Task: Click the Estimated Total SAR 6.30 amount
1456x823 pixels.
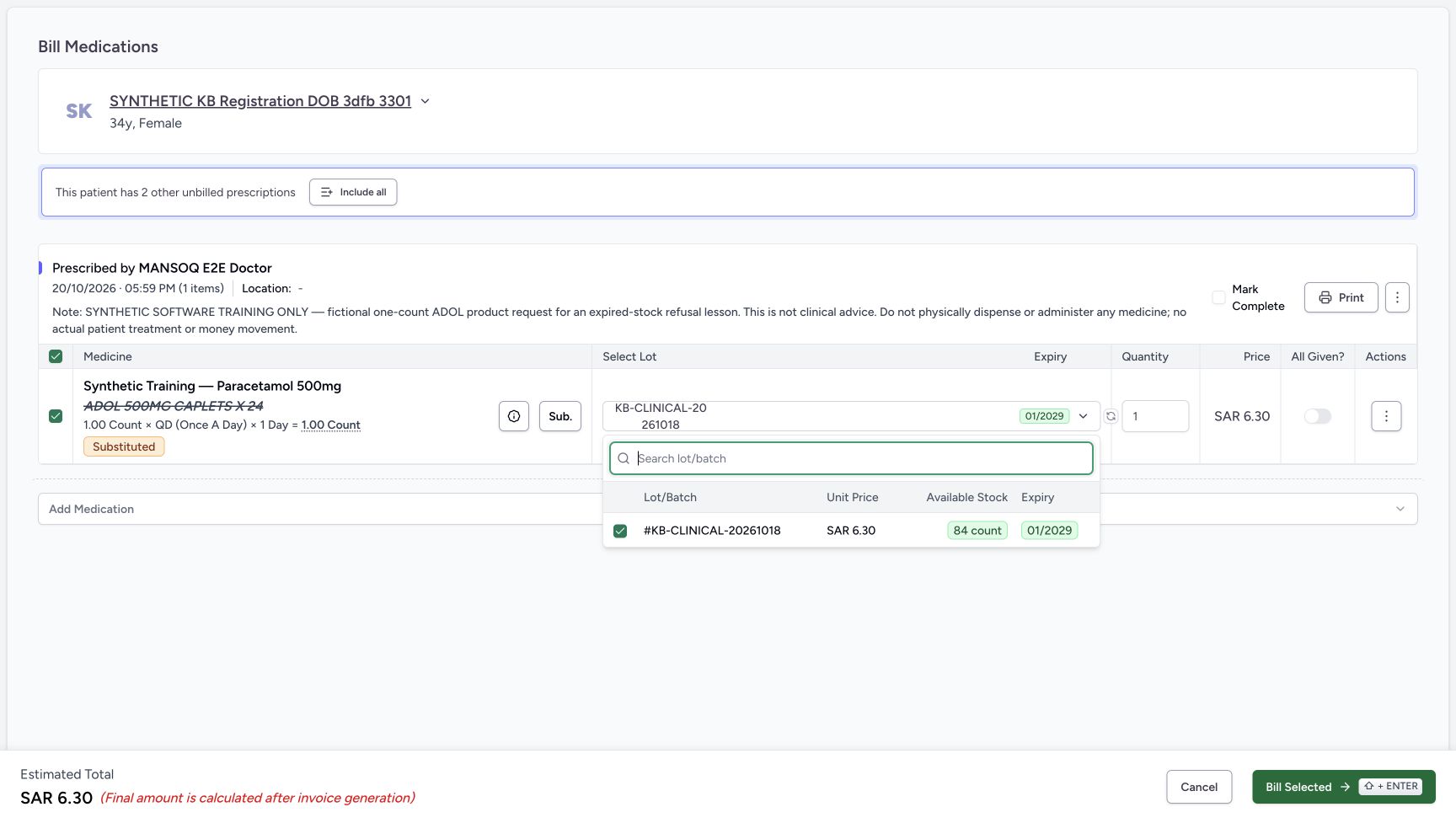Action: [56, 798]
